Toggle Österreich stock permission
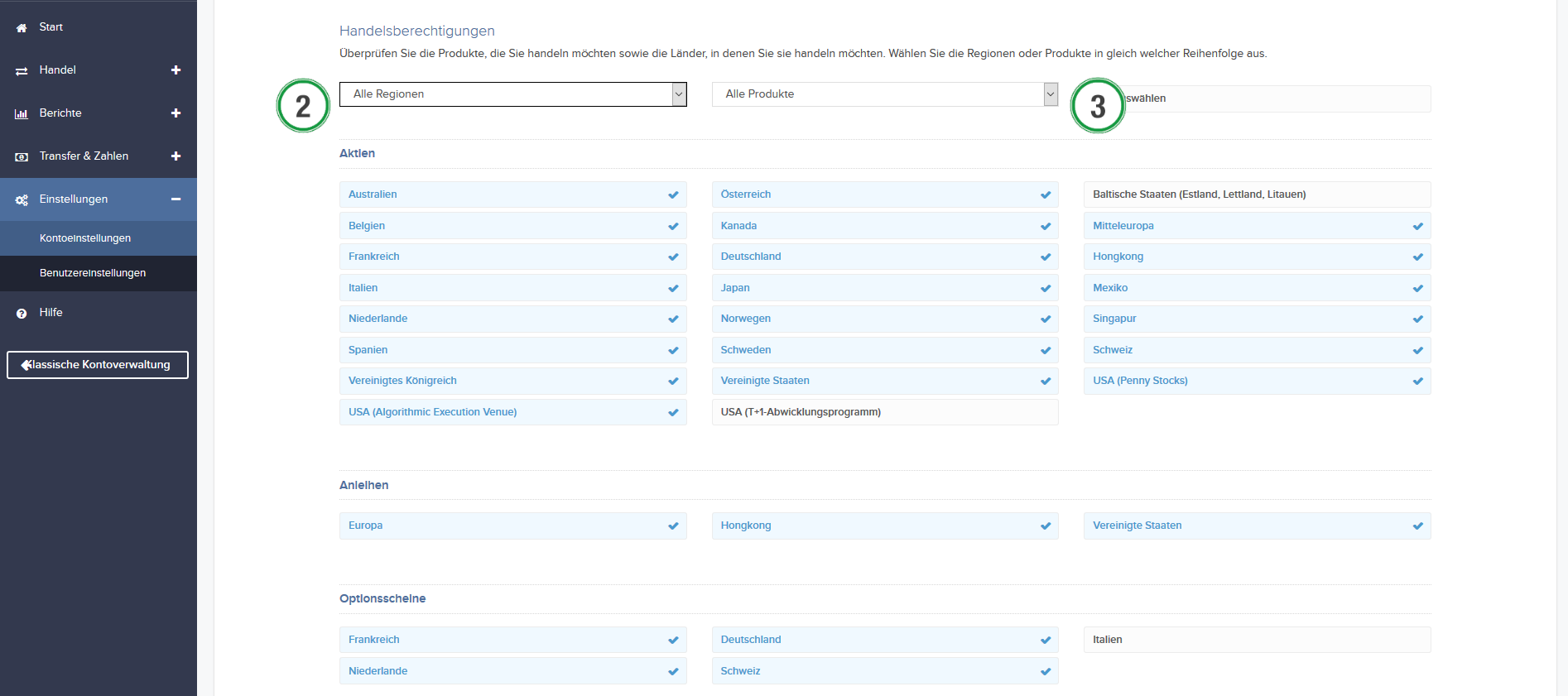The width and height of the screenshot is (1568, 696). click(x=885, y=194)
